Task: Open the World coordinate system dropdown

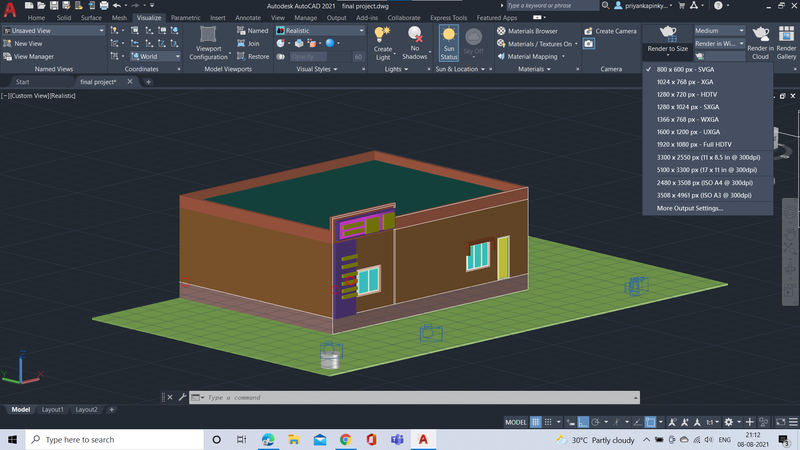Action: tap(156, 56)
